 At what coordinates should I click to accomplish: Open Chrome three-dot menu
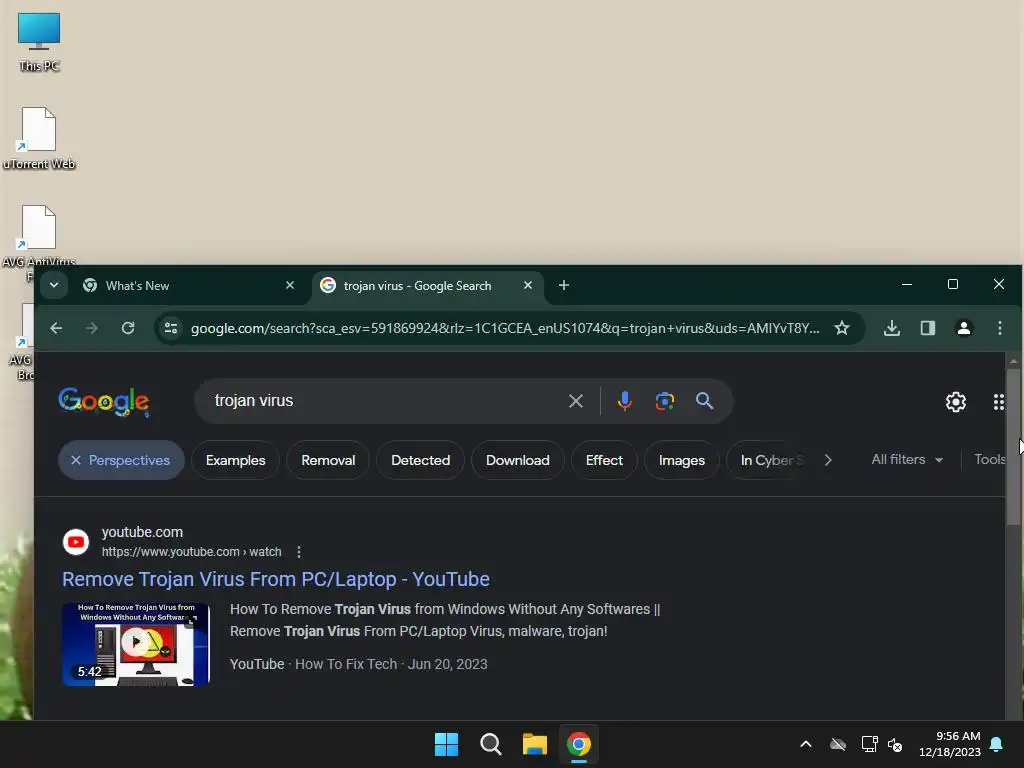click(999, 328)
